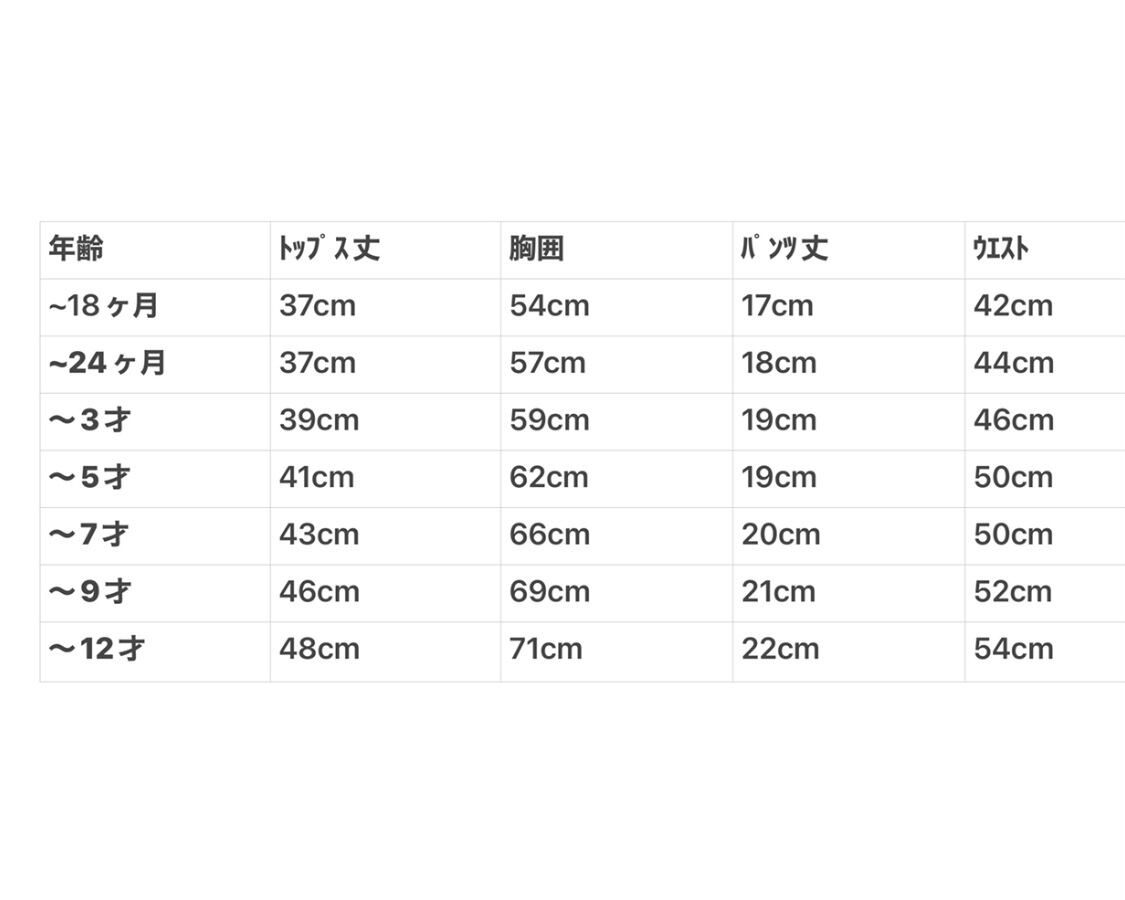1125x900 pixels.
Task: Select the 17cm pants length cell
Action: 777,306
